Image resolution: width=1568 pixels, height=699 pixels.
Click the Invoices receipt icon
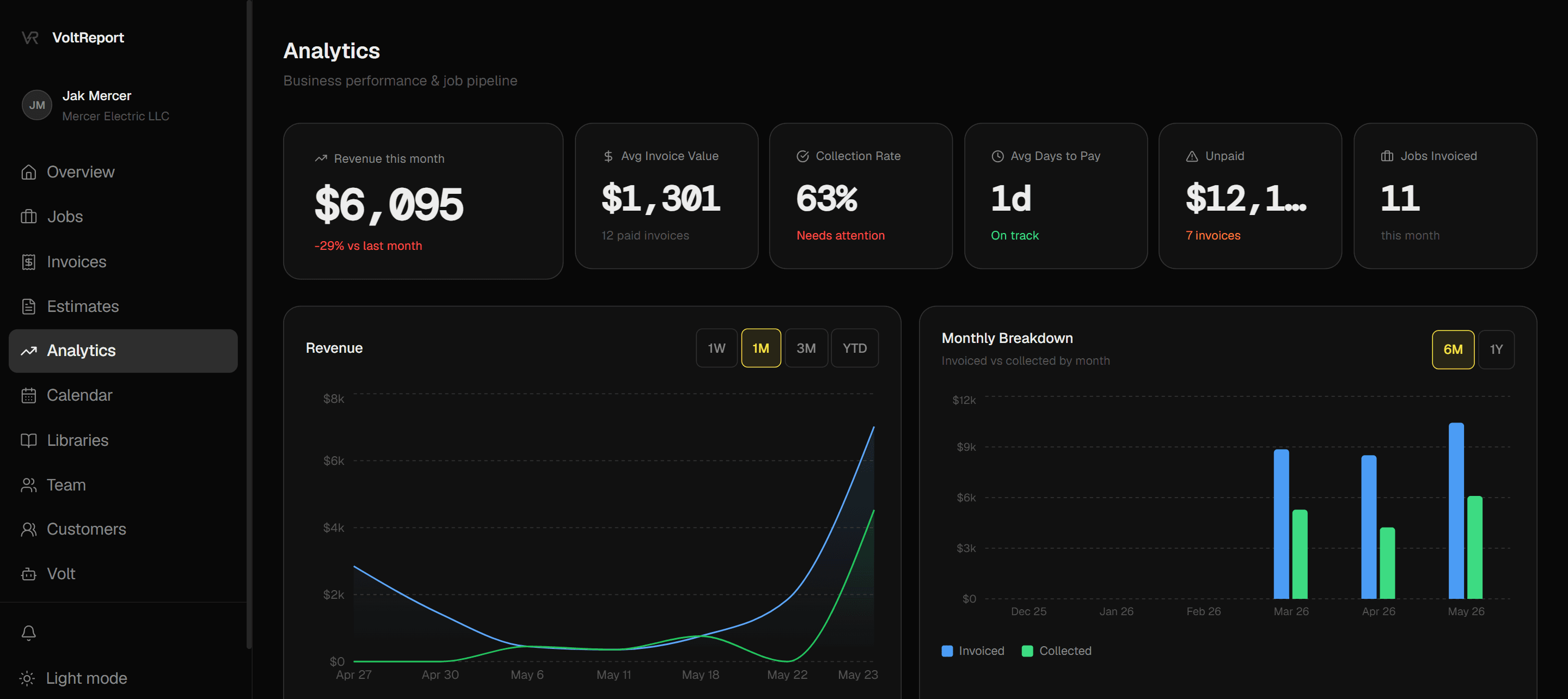[29, 262]
